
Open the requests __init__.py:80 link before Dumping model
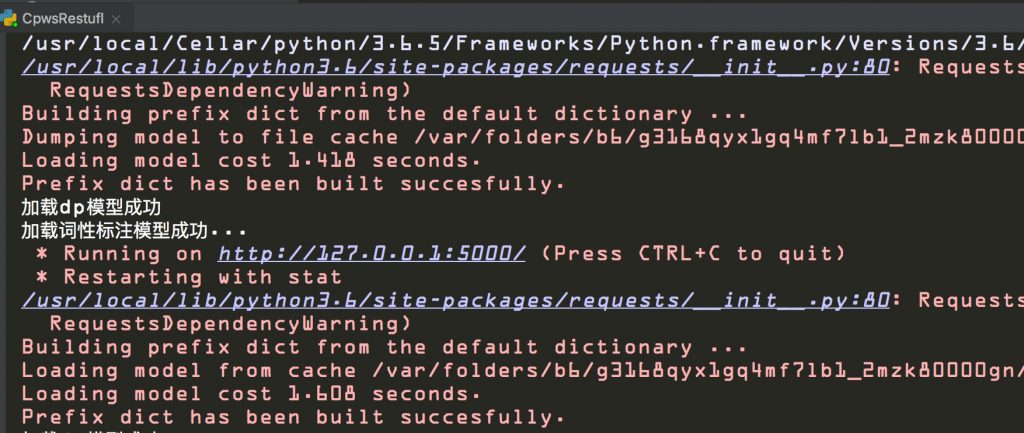(x=456, y=67)
